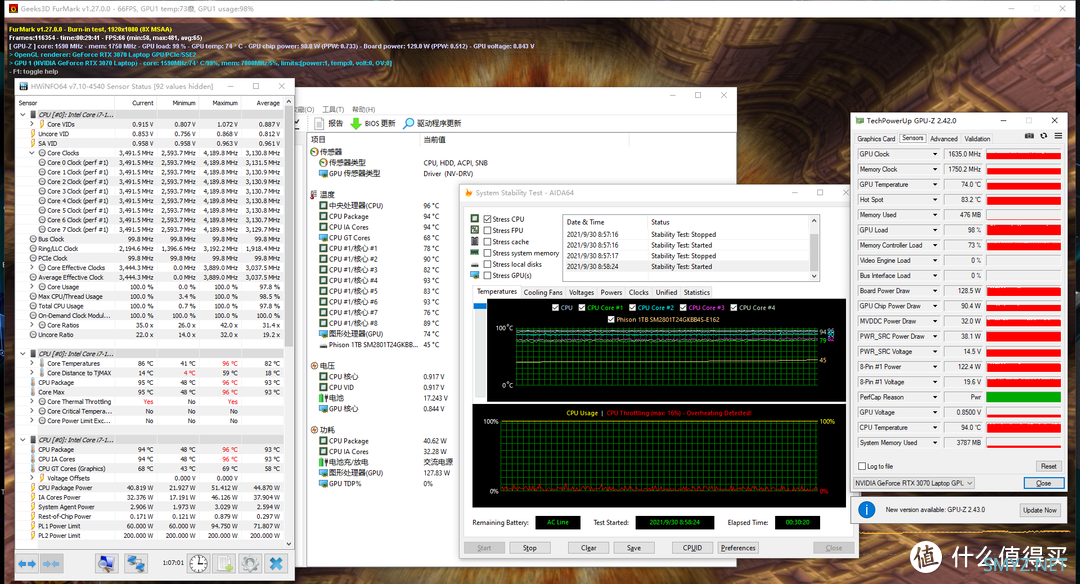This screenshot has height=584, width=1080.
Task: Open Preferences in stability test
Action: 738,548
